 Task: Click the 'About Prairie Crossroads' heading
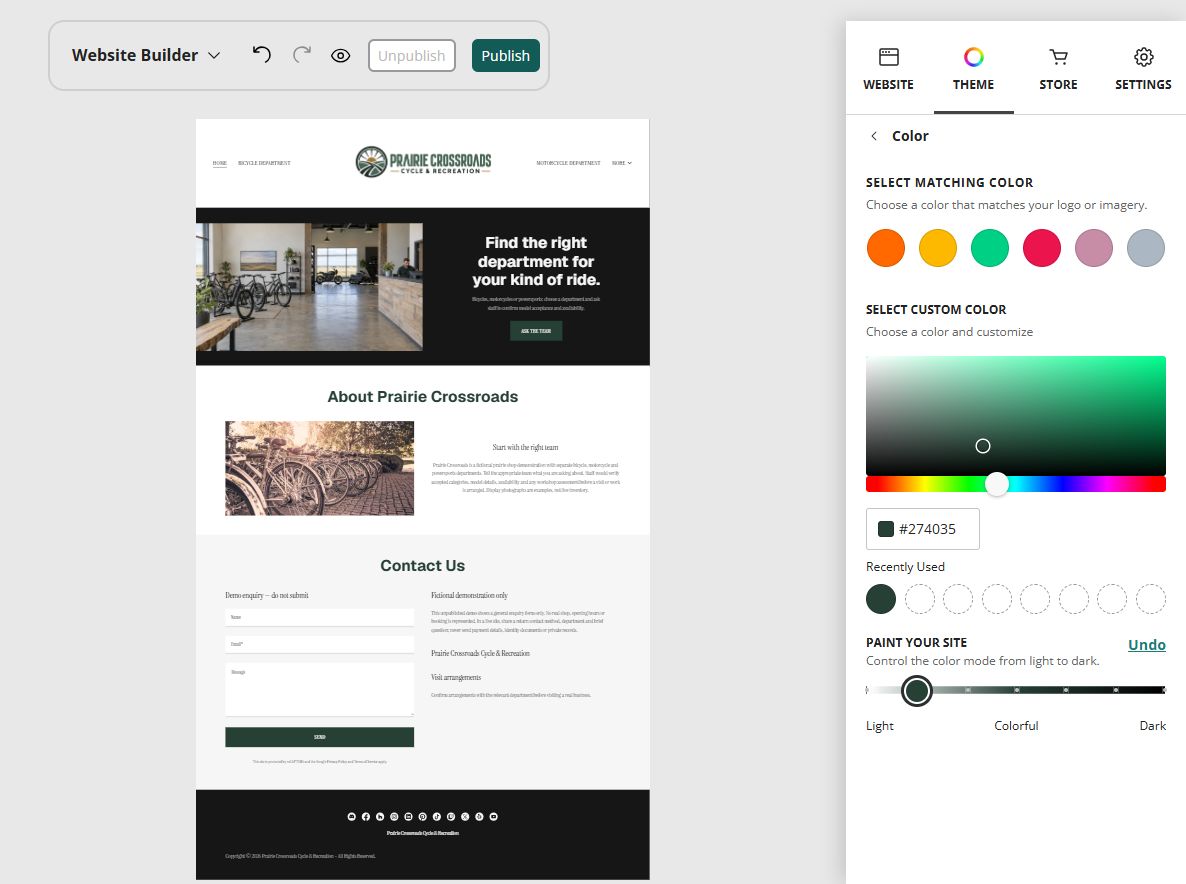point(423,396)
